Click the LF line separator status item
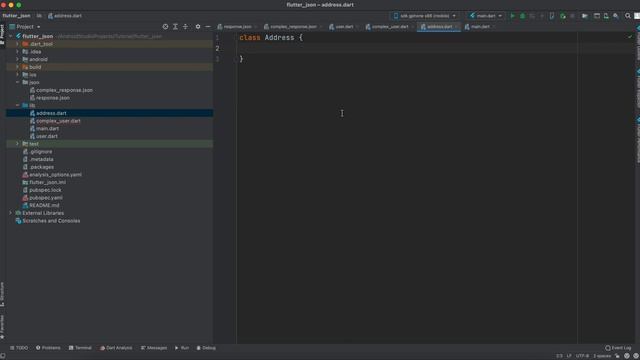 pyautogui.click(x=569, y=356)
